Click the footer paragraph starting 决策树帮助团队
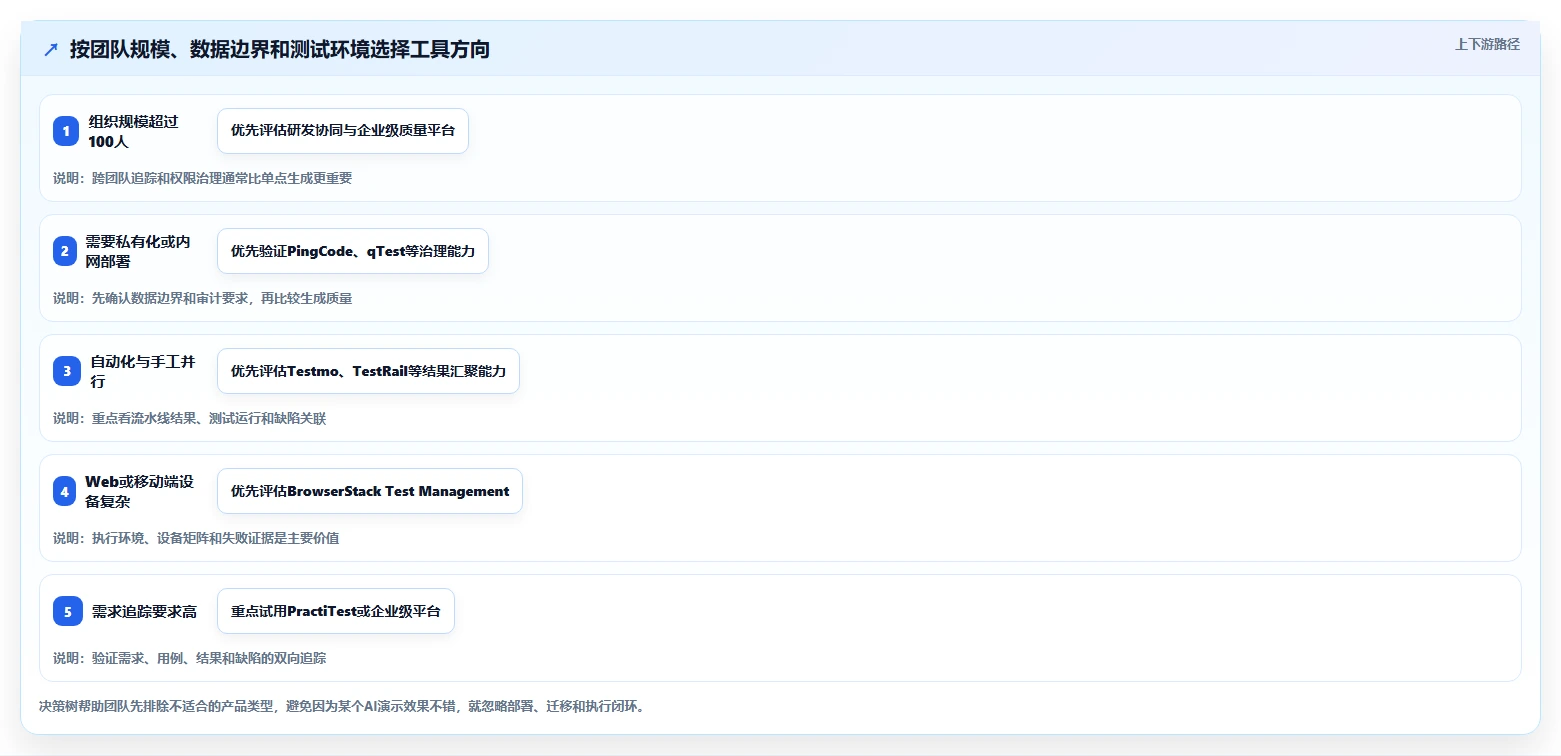 pyautogui.click(x=343, y=707)
